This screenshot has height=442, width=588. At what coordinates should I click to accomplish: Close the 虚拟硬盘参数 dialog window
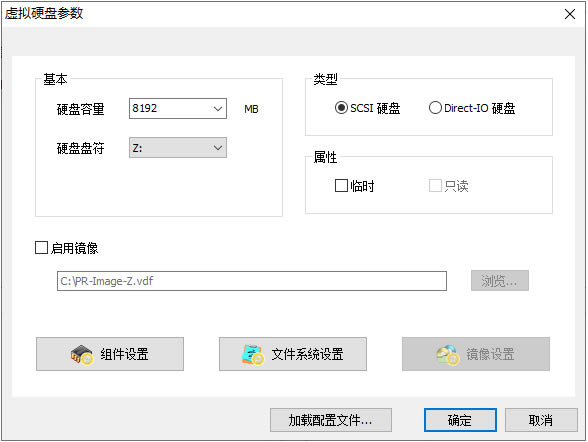[x=570, y=14]
